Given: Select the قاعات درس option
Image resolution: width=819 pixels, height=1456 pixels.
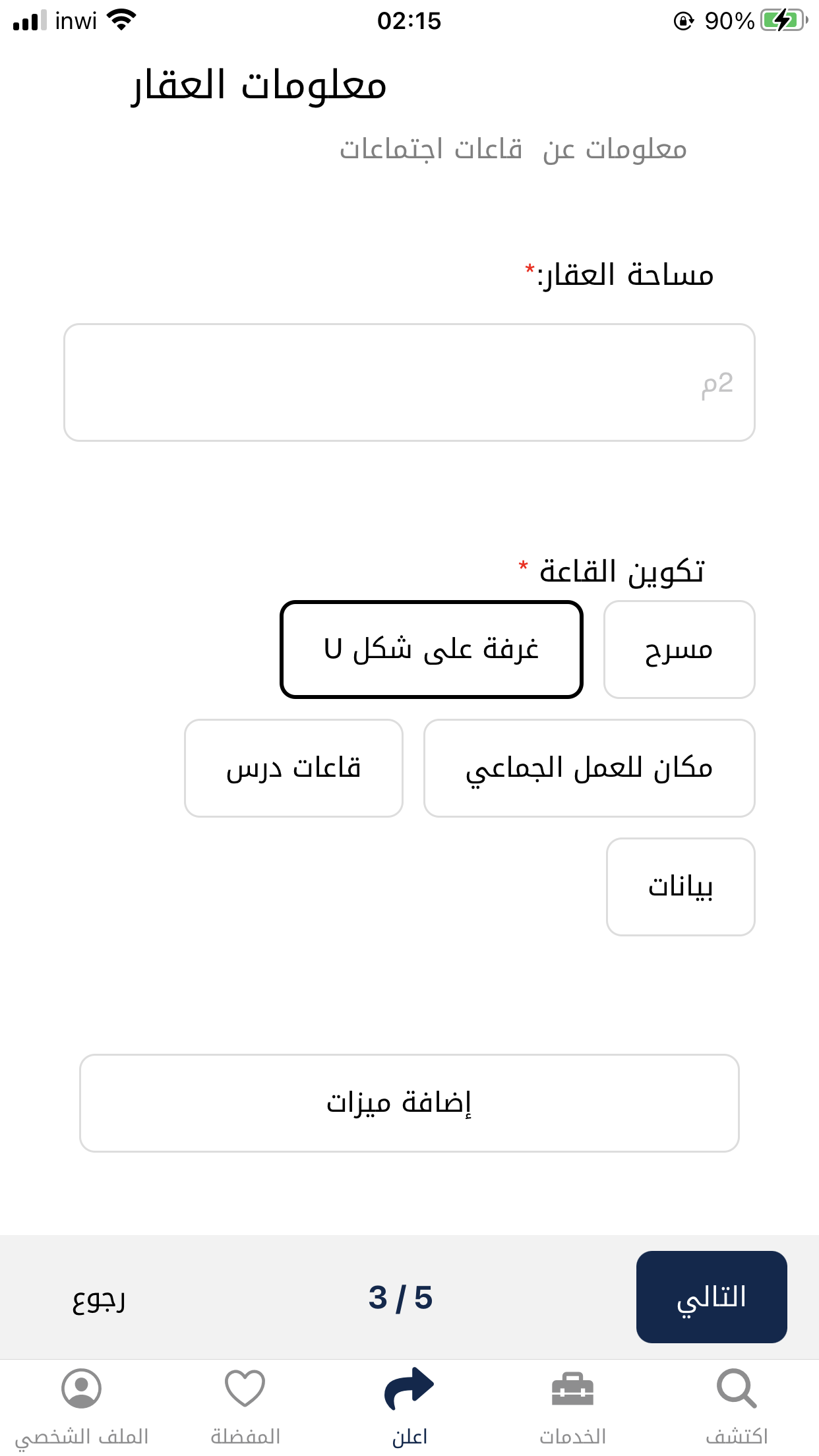Looking at the screenshot, I should [293, 768].
